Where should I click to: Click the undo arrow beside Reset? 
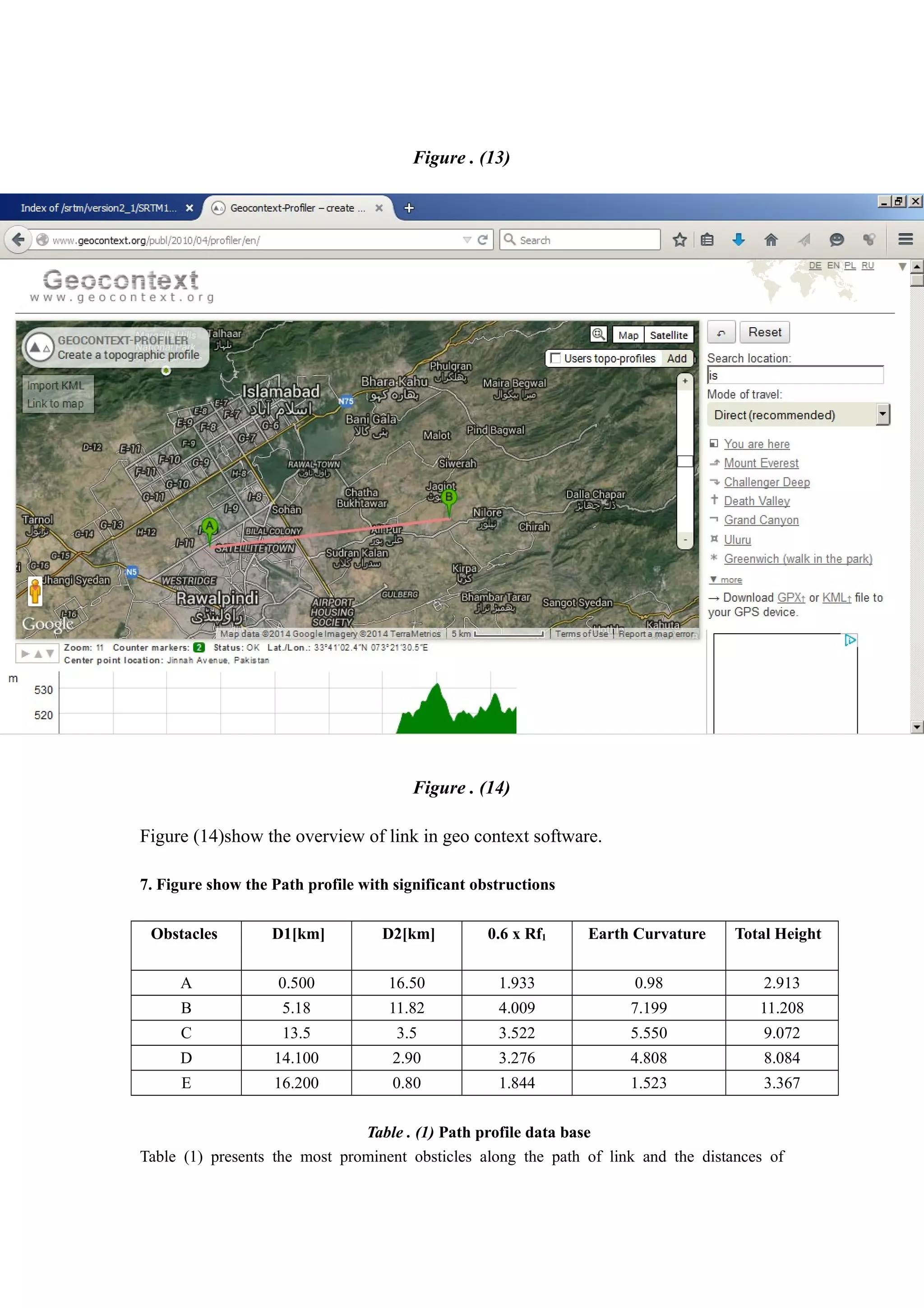tap(721, 333)
